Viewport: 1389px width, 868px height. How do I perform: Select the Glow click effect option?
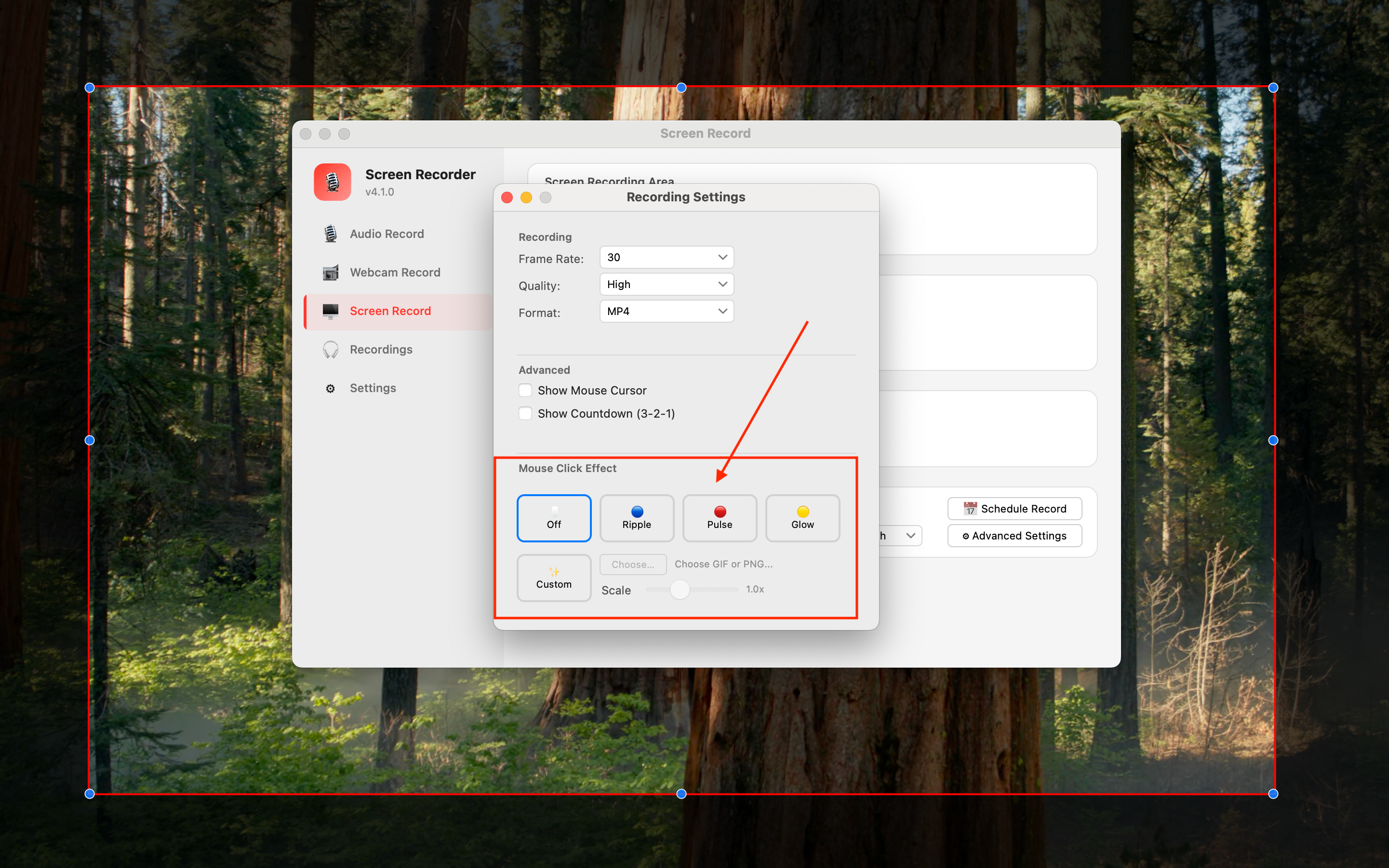(x=802, y=518)
